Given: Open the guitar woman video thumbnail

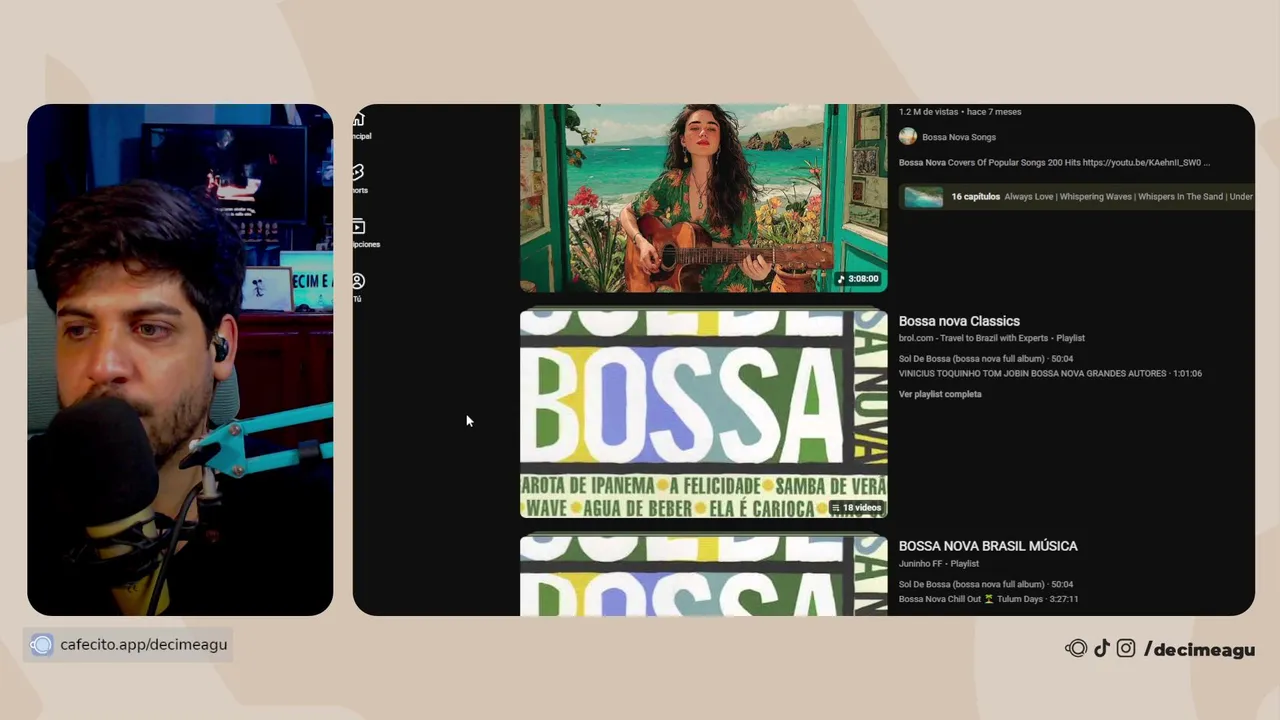Looking at the screenshot, I should [x=703, y=198].
